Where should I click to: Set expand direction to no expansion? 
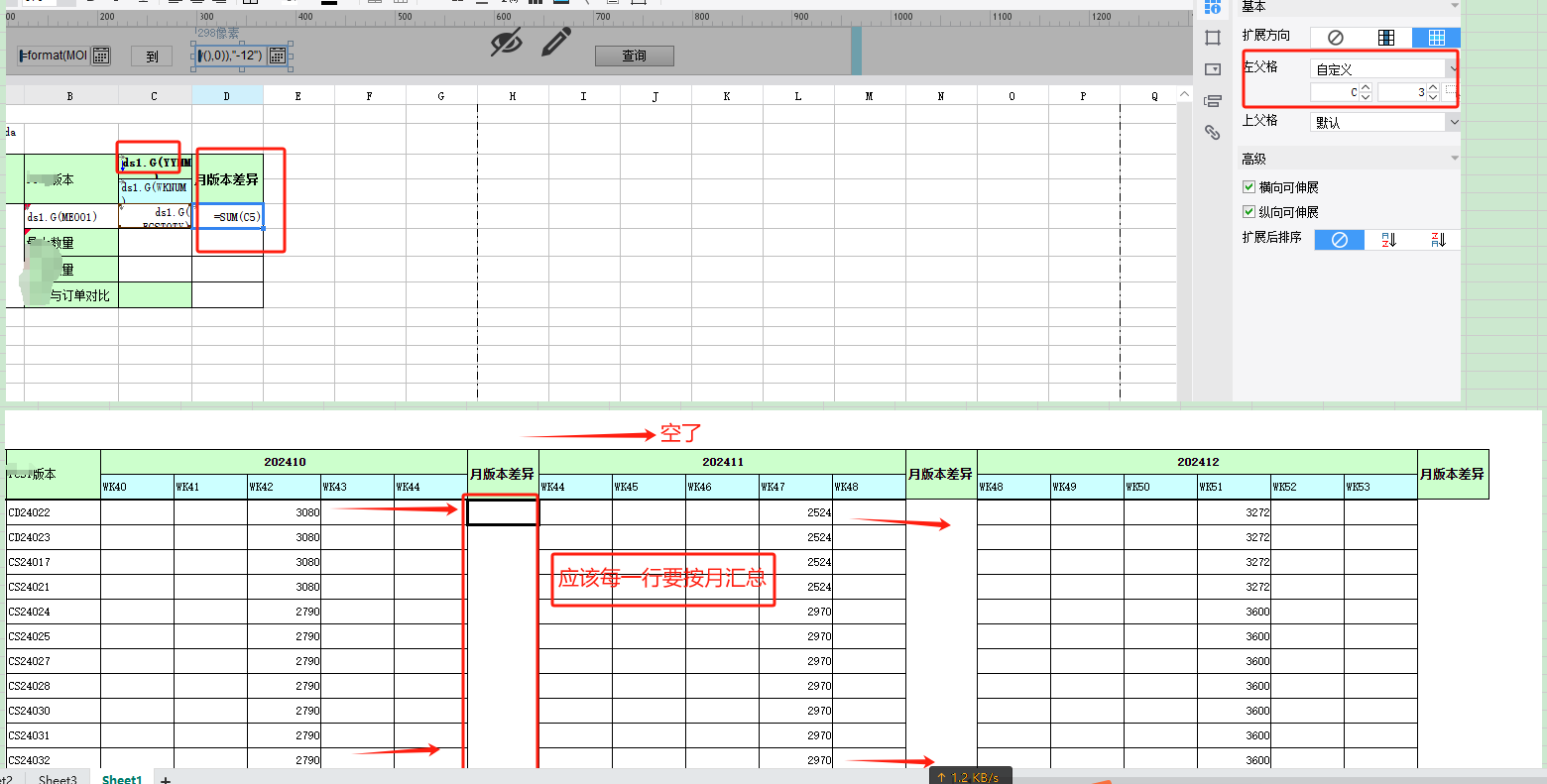click(1336, 38)
